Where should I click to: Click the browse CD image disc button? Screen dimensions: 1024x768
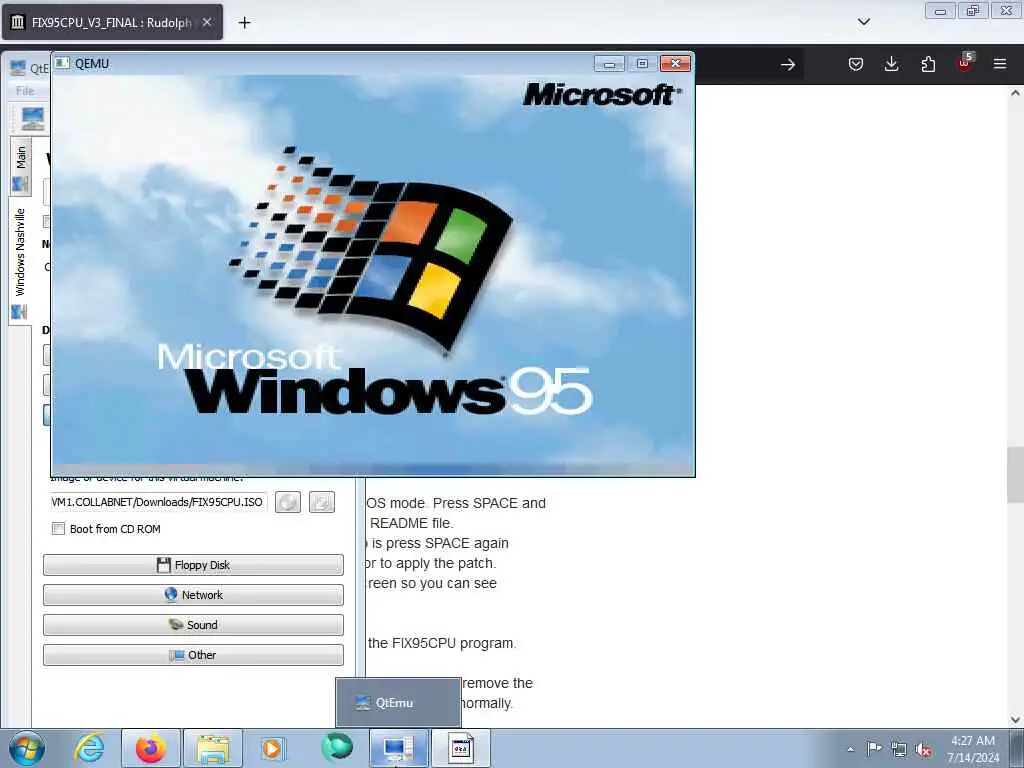287,502
